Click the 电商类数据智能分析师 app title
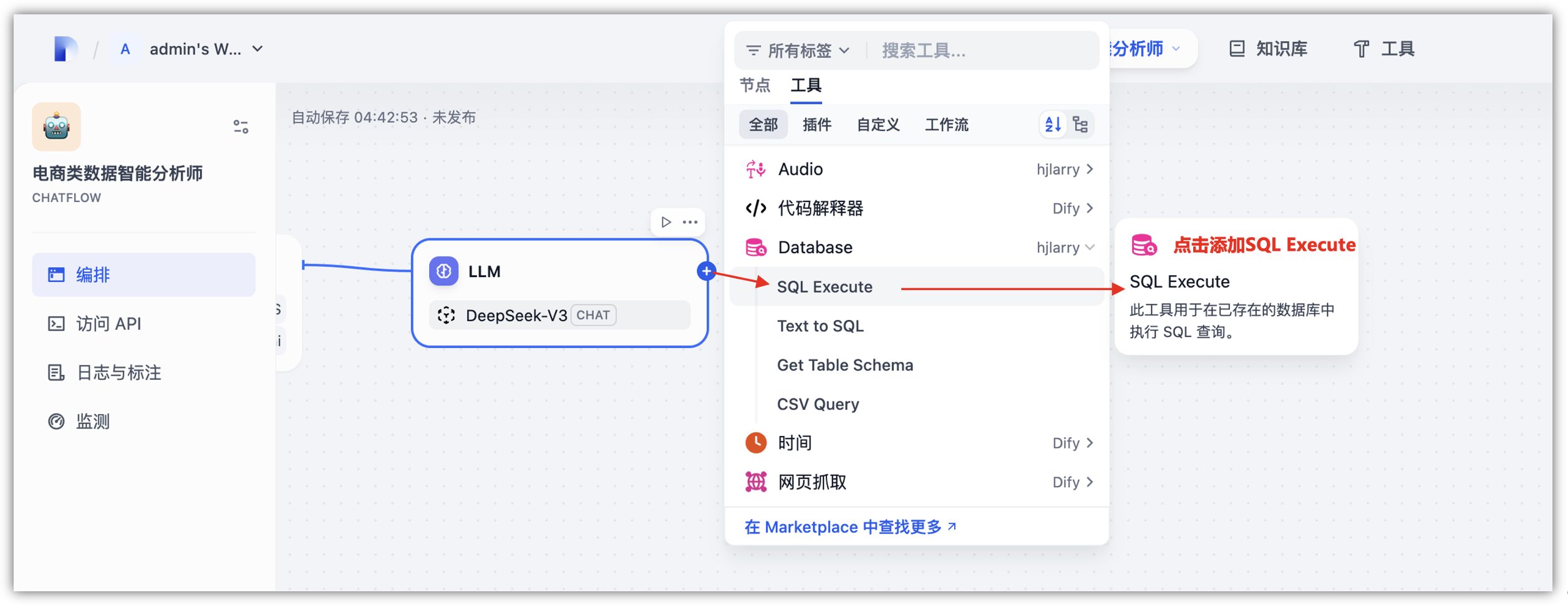1568x605 pixels. tap(118, 173)
